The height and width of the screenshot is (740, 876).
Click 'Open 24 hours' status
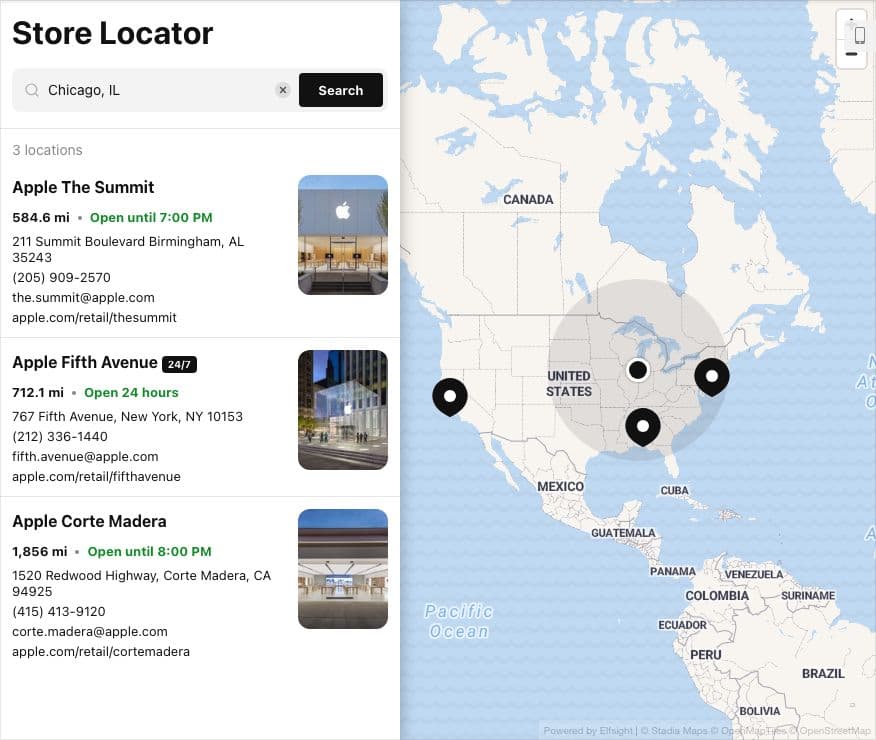pos(131,393)
